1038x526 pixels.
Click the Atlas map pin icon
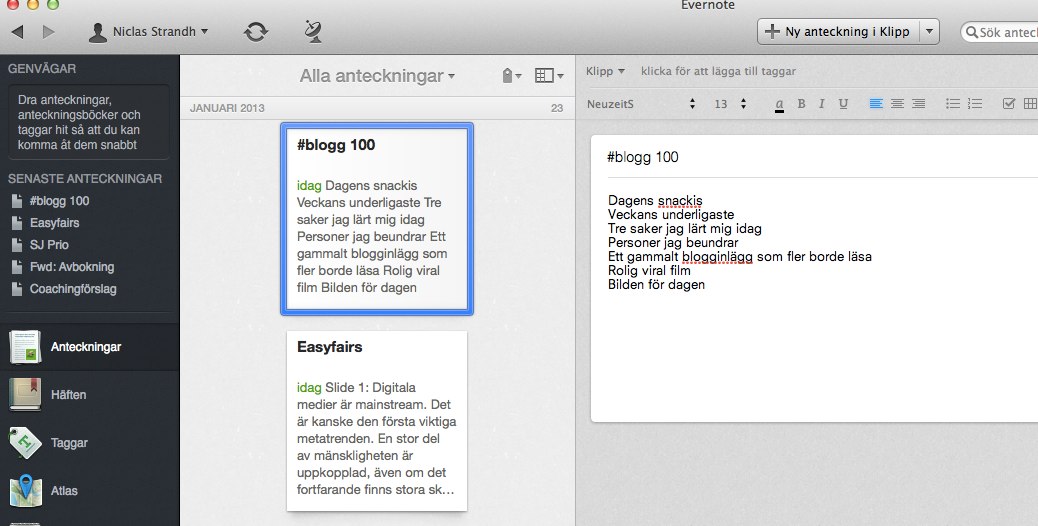coord(25,491)
